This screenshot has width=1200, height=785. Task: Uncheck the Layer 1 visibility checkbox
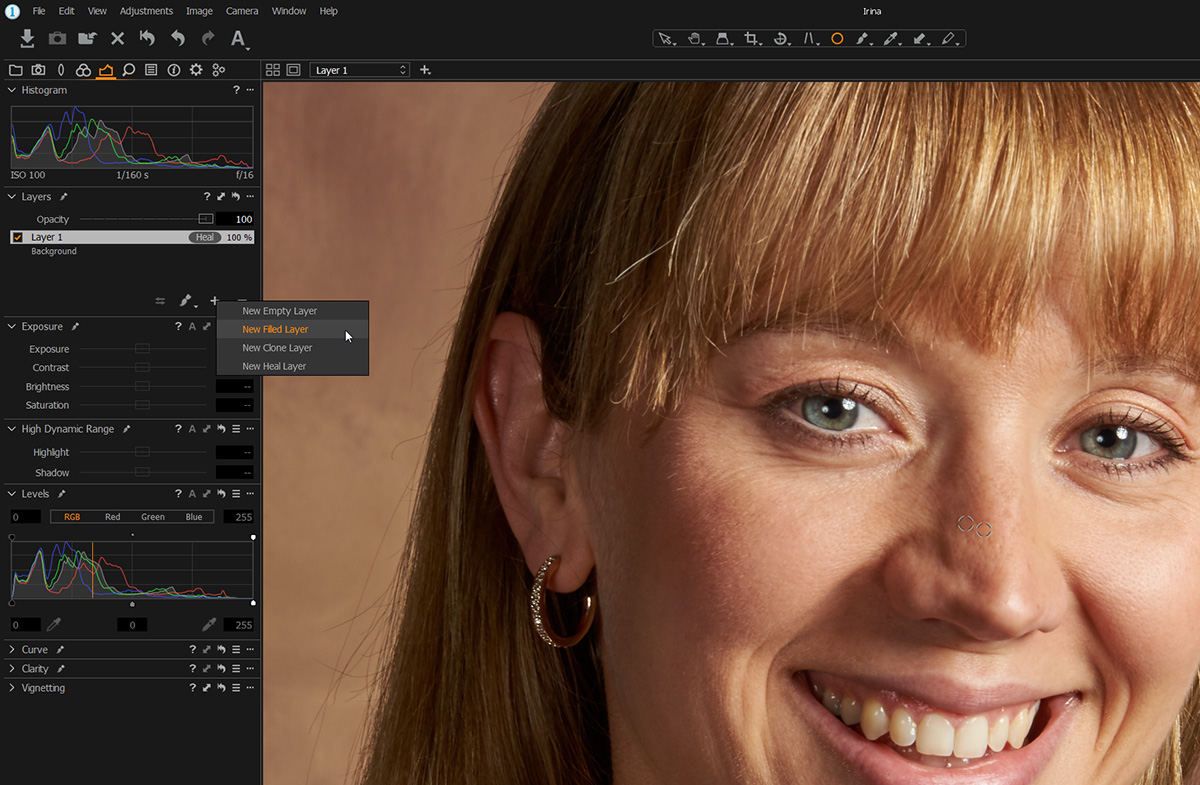click(x=18, y=237)
